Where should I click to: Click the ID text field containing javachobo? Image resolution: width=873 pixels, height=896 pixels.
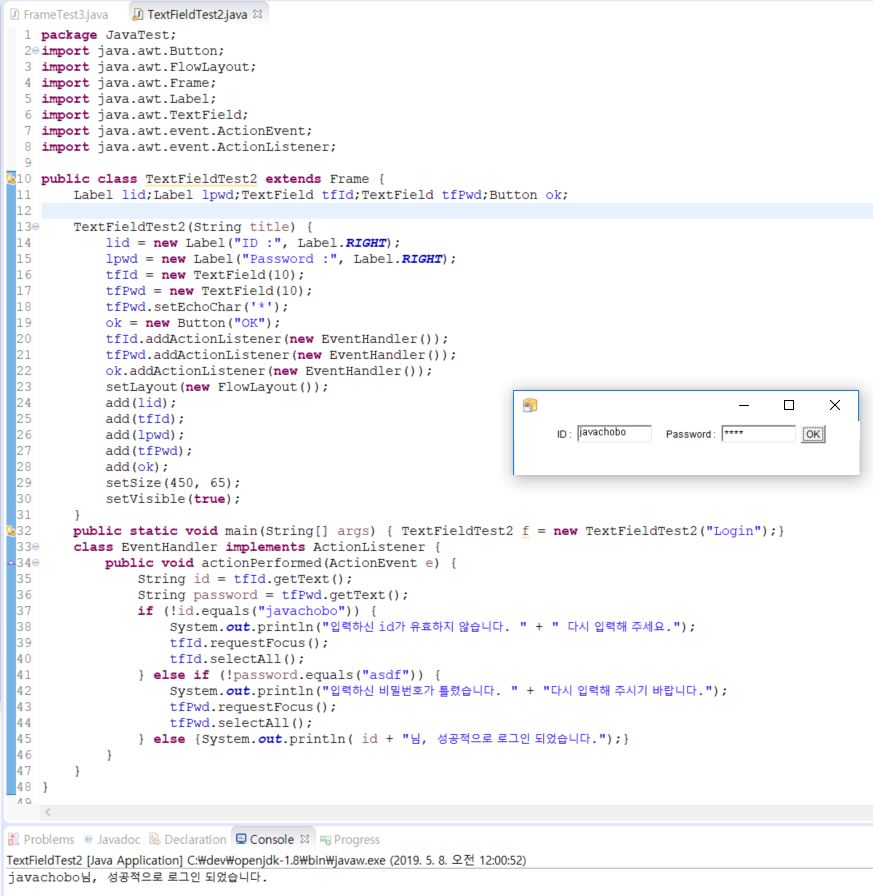coord(614,433)
